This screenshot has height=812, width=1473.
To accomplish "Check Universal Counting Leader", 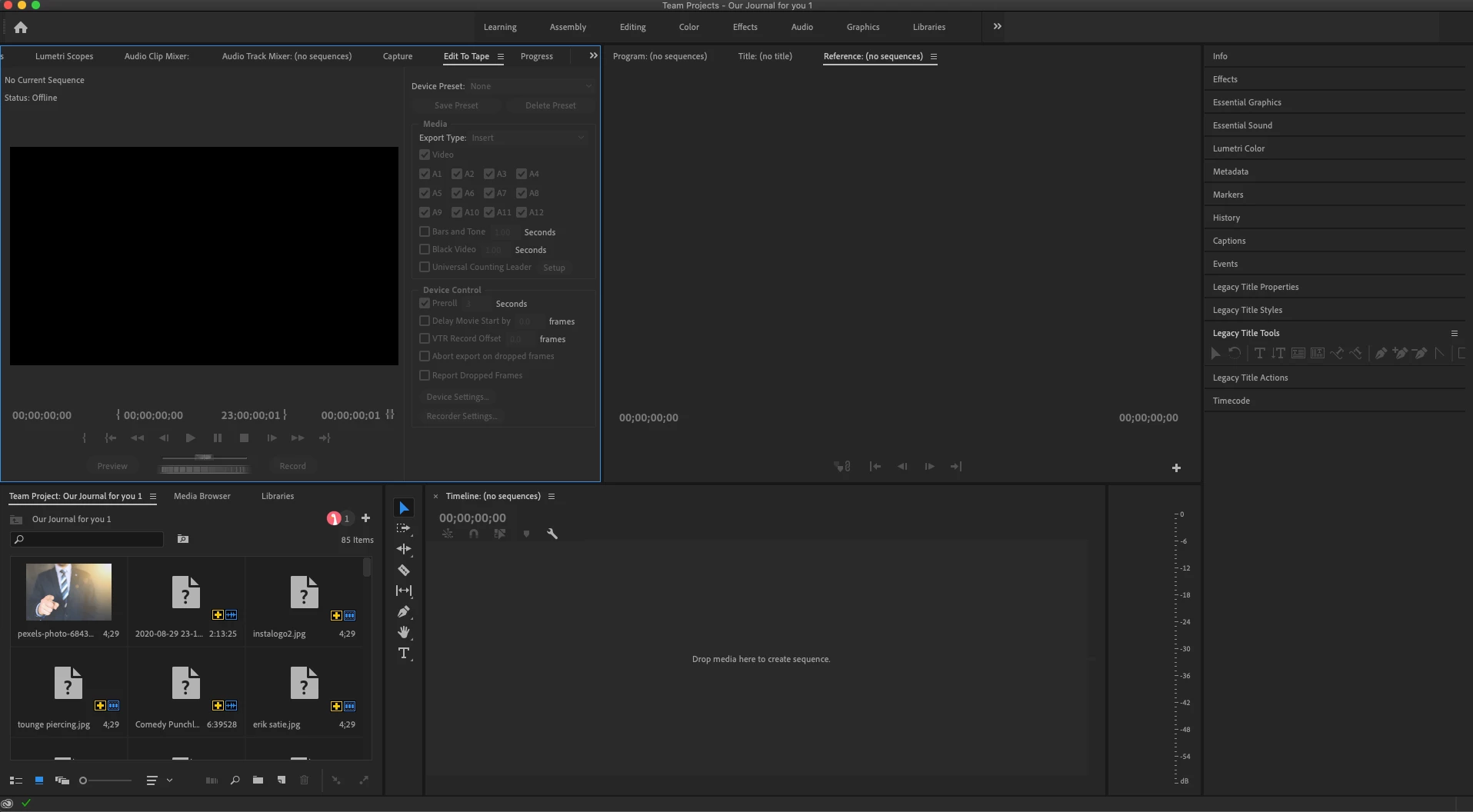I will click(425, 267).
